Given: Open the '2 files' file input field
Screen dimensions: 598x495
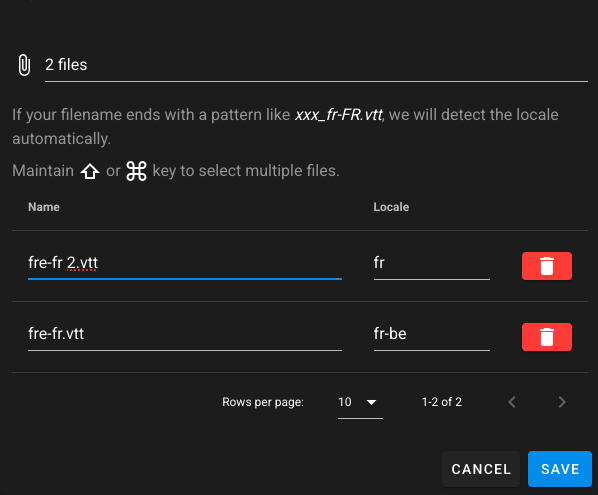Looking at the screenshot, I should pos(316,65).
